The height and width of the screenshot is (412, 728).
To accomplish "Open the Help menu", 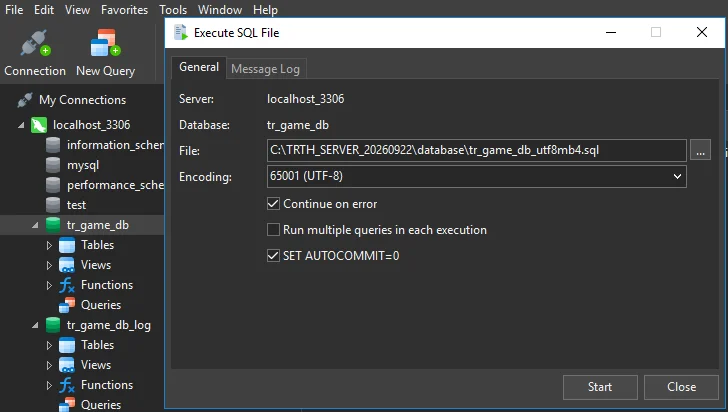I will pyautogui.click(x=265, y=10).
